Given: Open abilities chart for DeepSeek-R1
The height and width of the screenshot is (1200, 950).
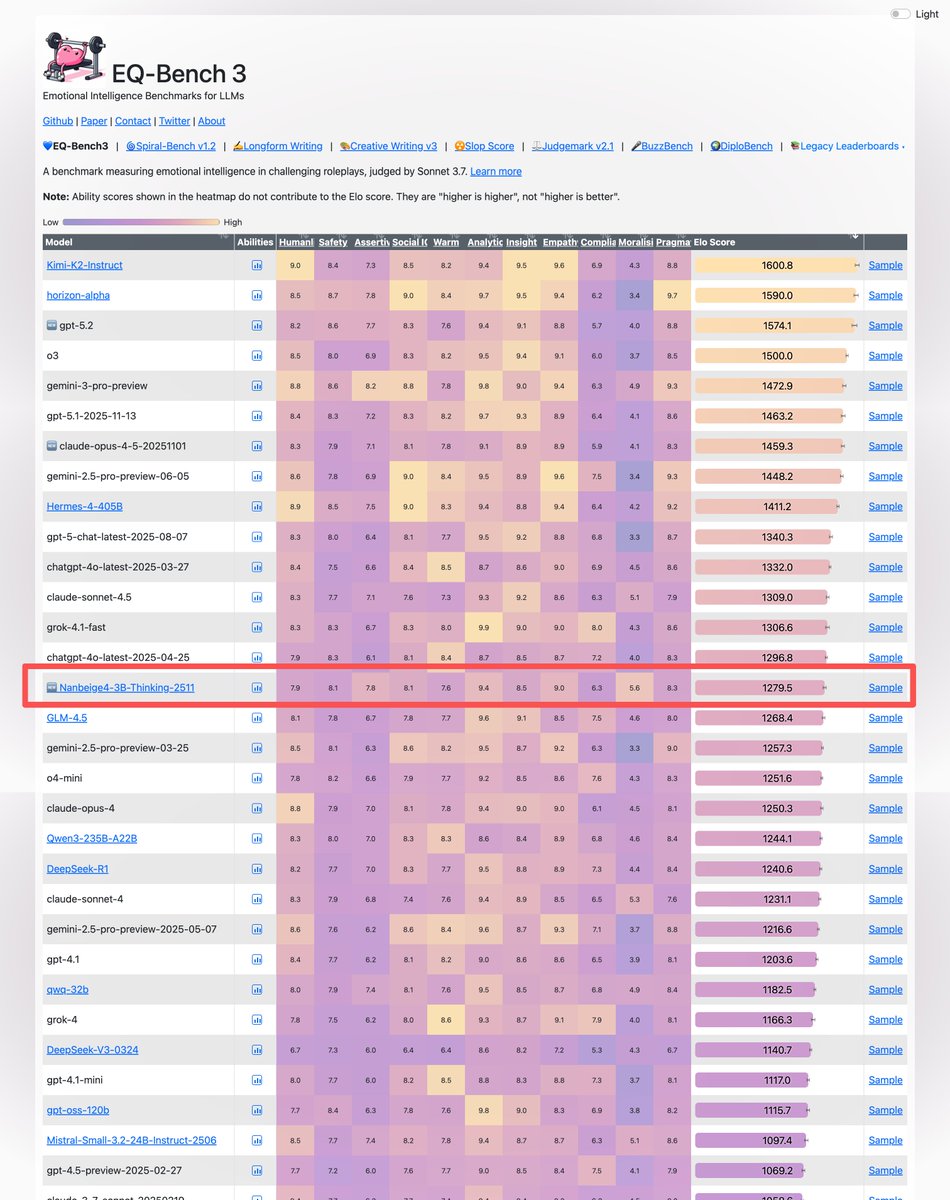Looking at the screenshot, I should click(257, 869).
